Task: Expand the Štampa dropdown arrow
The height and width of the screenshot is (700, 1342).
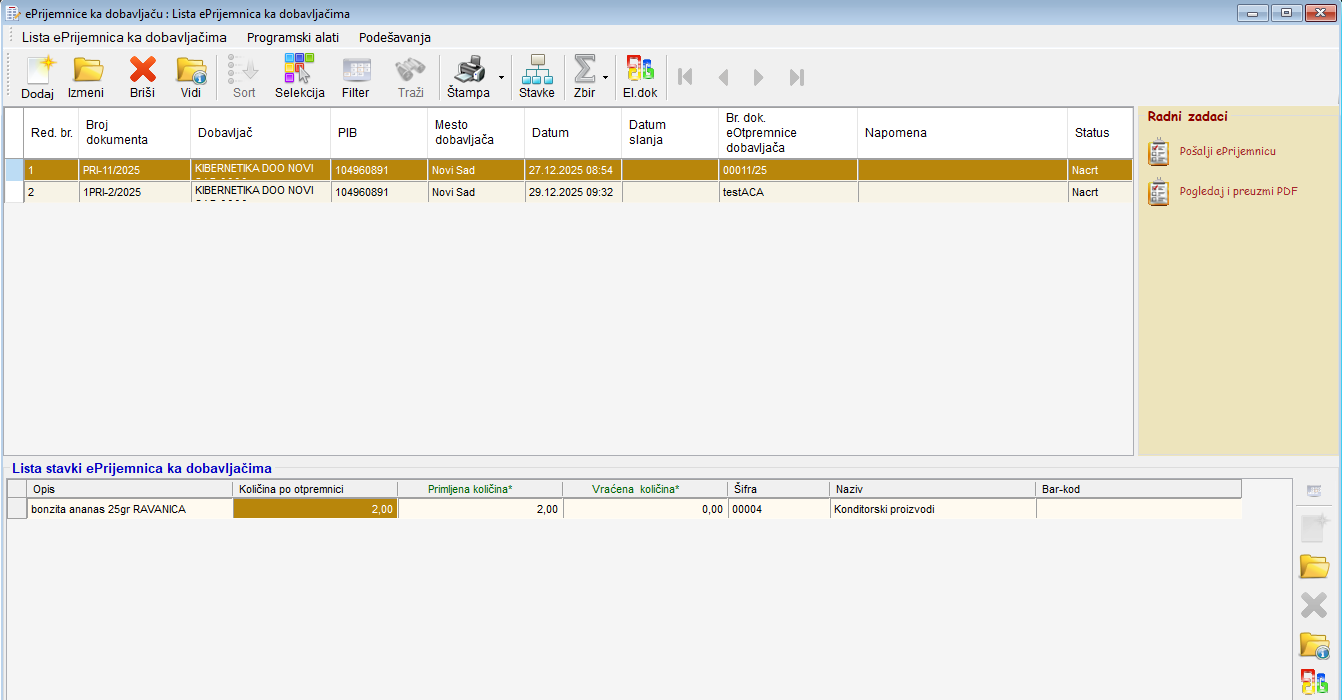Action: 501,77
